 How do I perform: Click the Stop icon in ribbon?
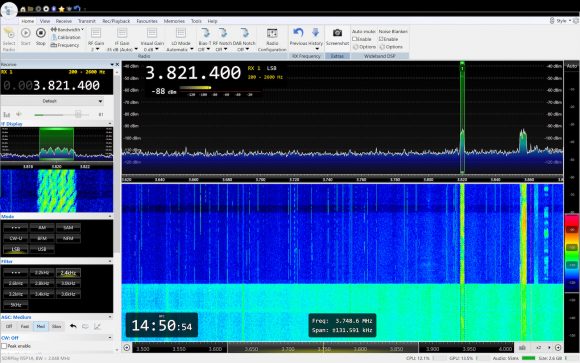click(x=41, y=33)
